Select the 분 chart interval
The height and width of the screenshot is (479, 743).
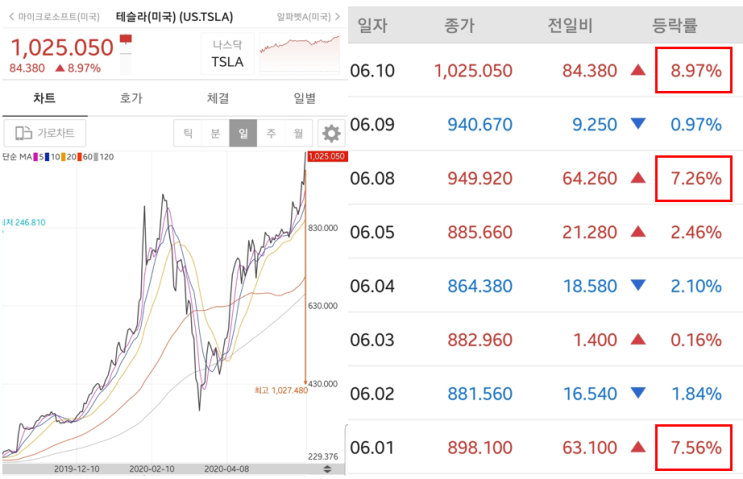tap(216, 133)
